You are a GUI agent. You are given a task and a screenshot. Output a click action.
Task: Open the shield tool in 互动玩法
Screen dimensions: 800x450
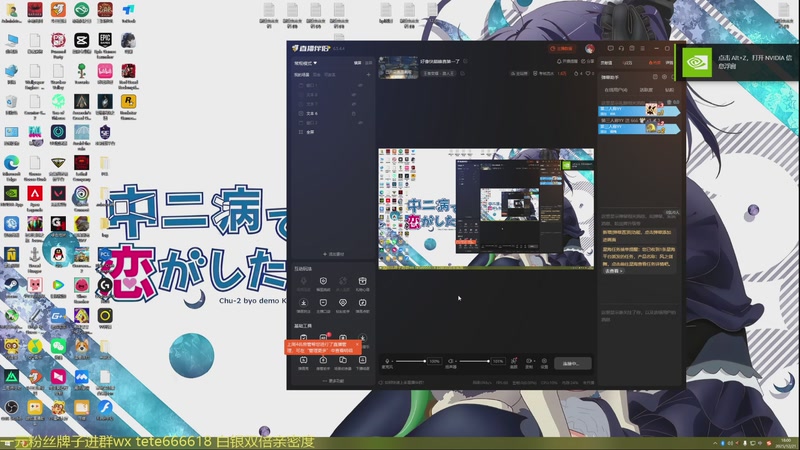[x=323, y=281]
